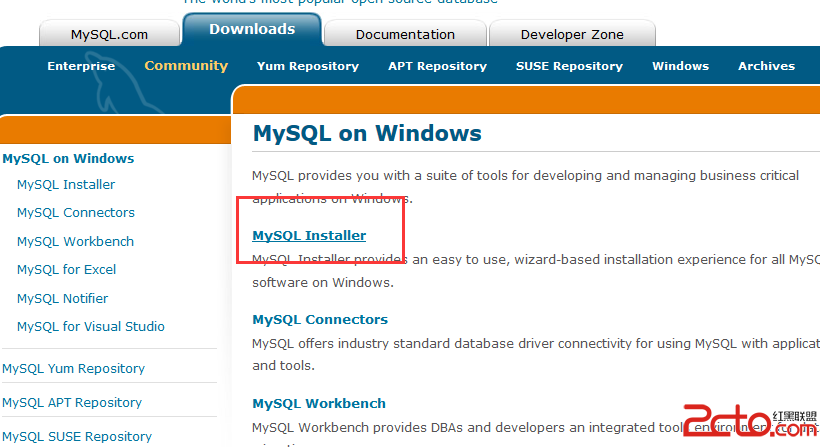Open the MySQL.com tab

coord(109,35)
